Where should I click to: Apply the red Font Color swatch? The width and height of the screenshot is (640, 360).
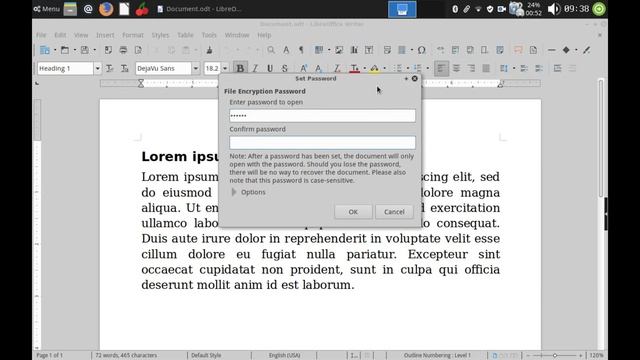tap(355, 69)
